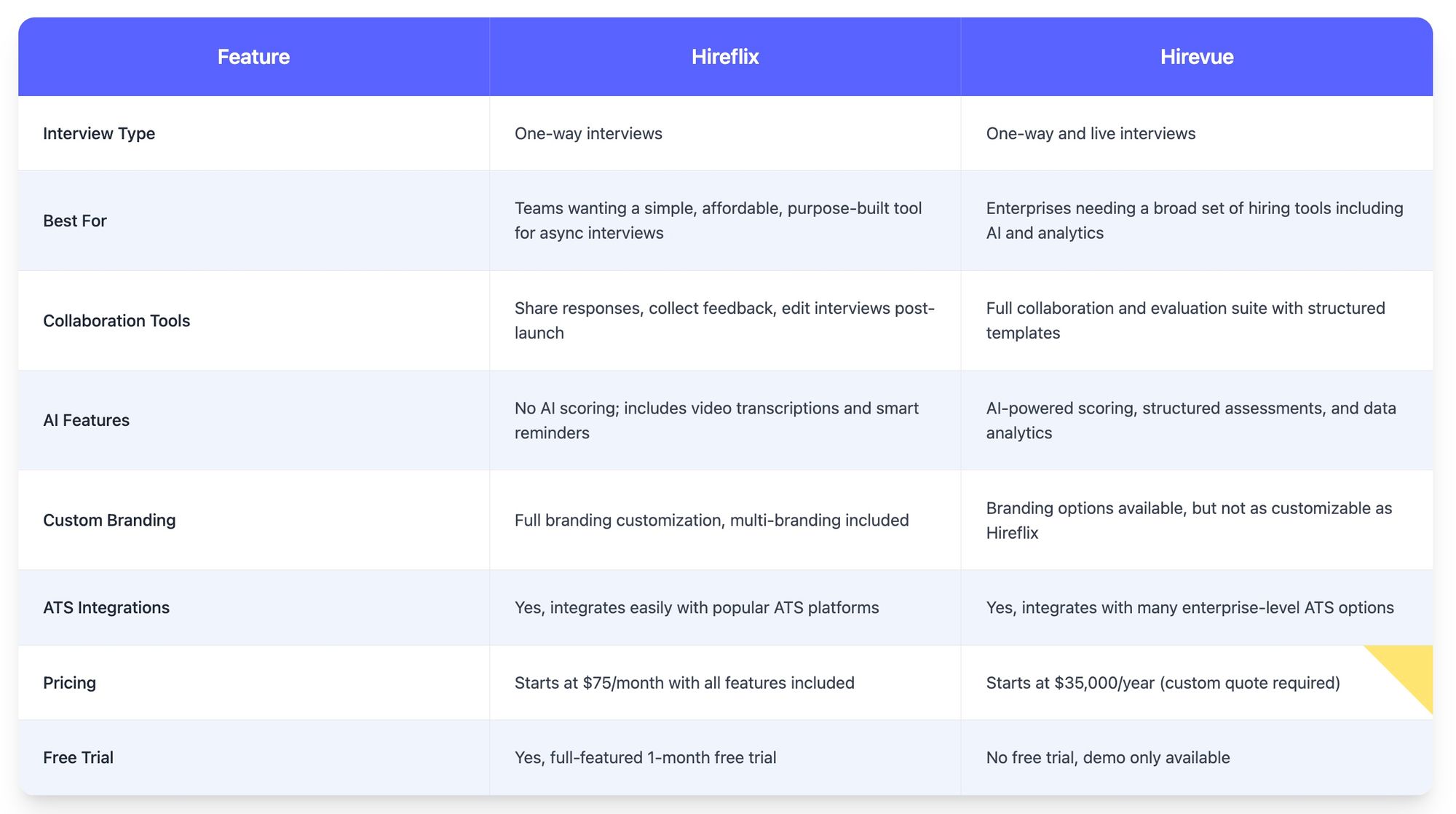Select the Best For row label
The height and width of the screenshot is (814, 1456).
point(75,221)
